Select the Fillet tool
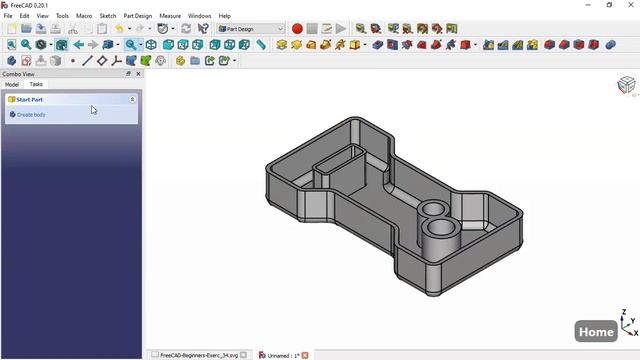Image resolution: width=640 pixels, height=360 pixels. (549, 45)
